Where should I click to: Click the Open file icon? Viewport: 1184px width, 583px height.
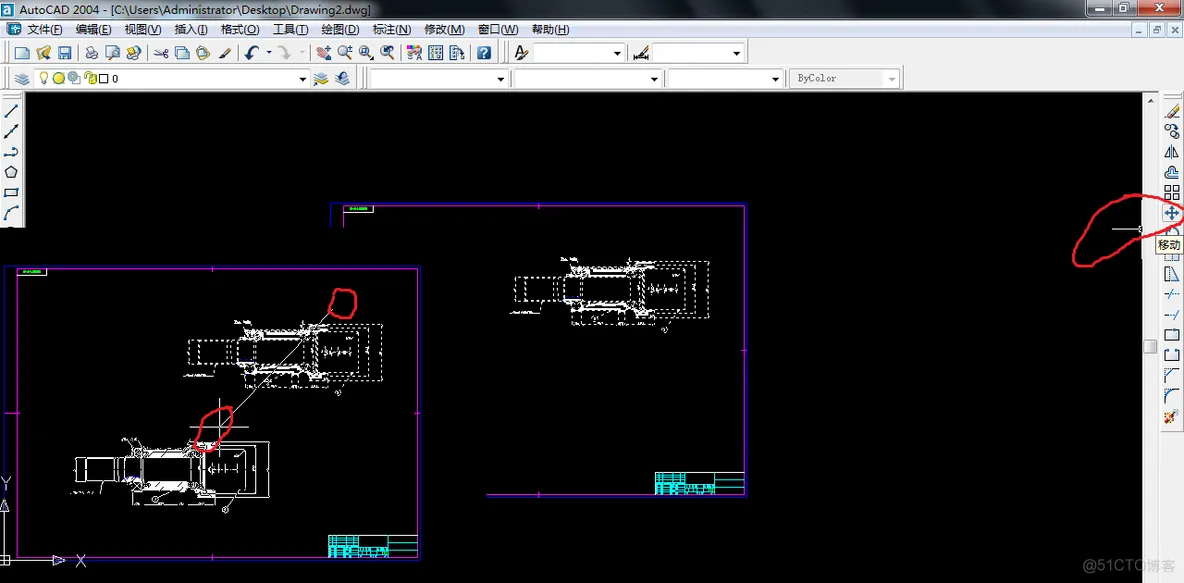tap(44, 53)
